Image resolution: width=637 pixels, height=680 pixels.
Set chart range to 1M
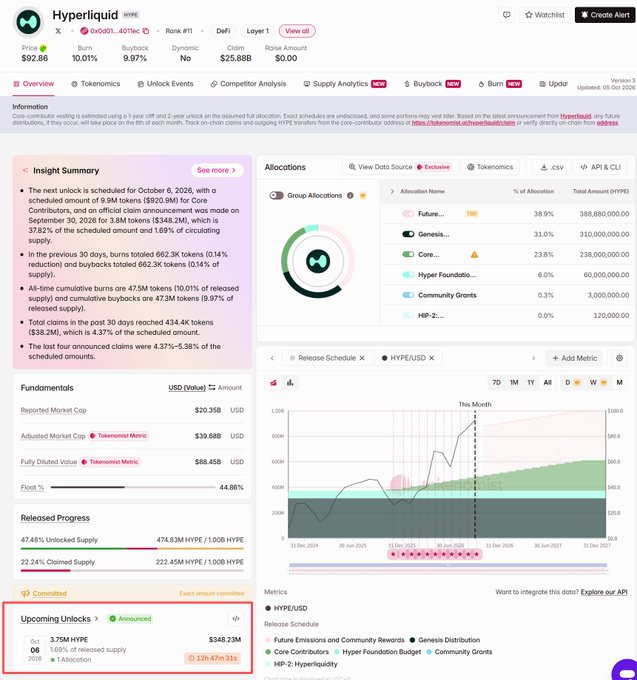tap(514, 382)
